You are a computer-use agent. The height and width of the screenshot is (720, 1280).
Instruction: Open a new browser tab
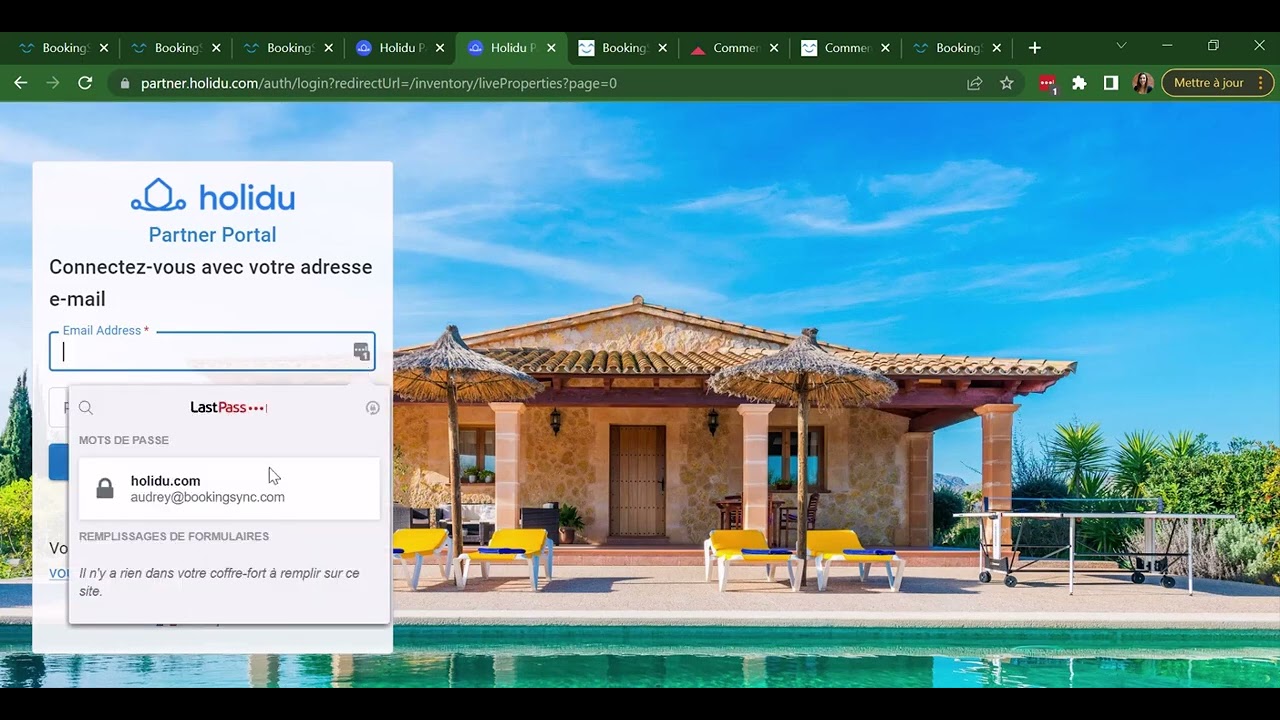pyautogui.click(x=1035, y=47)
